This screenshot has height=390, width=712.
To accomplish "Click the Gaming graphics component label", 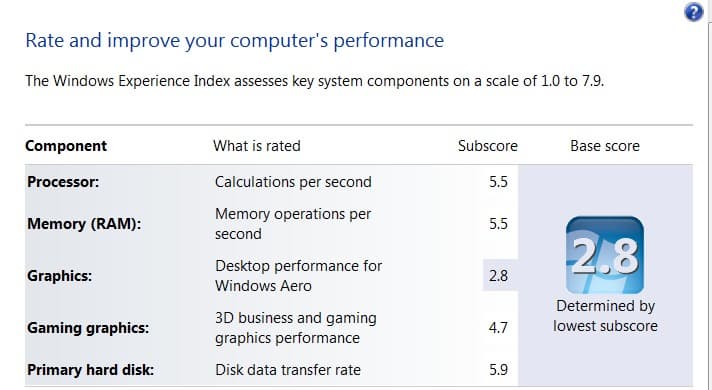I will click(x=88, y=328).
